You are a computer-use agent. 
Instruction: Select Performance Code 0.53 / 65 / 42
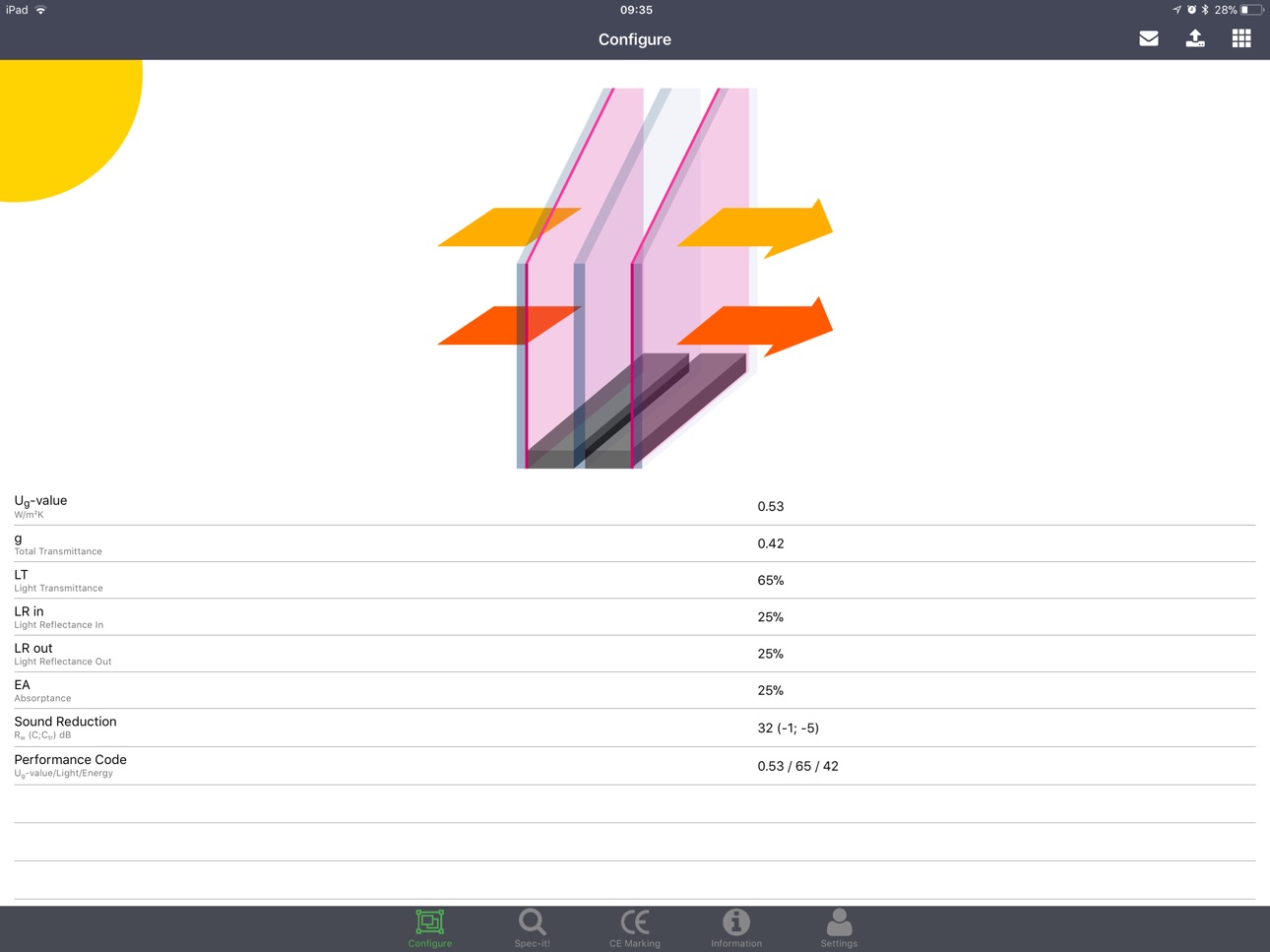point(798,766)
